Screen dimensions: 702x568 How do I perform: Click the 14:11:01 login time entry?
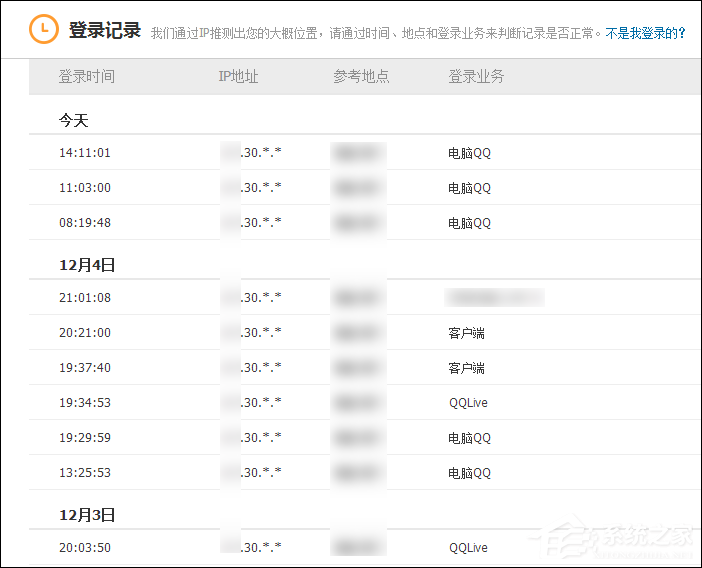click(x=85, y=153)
